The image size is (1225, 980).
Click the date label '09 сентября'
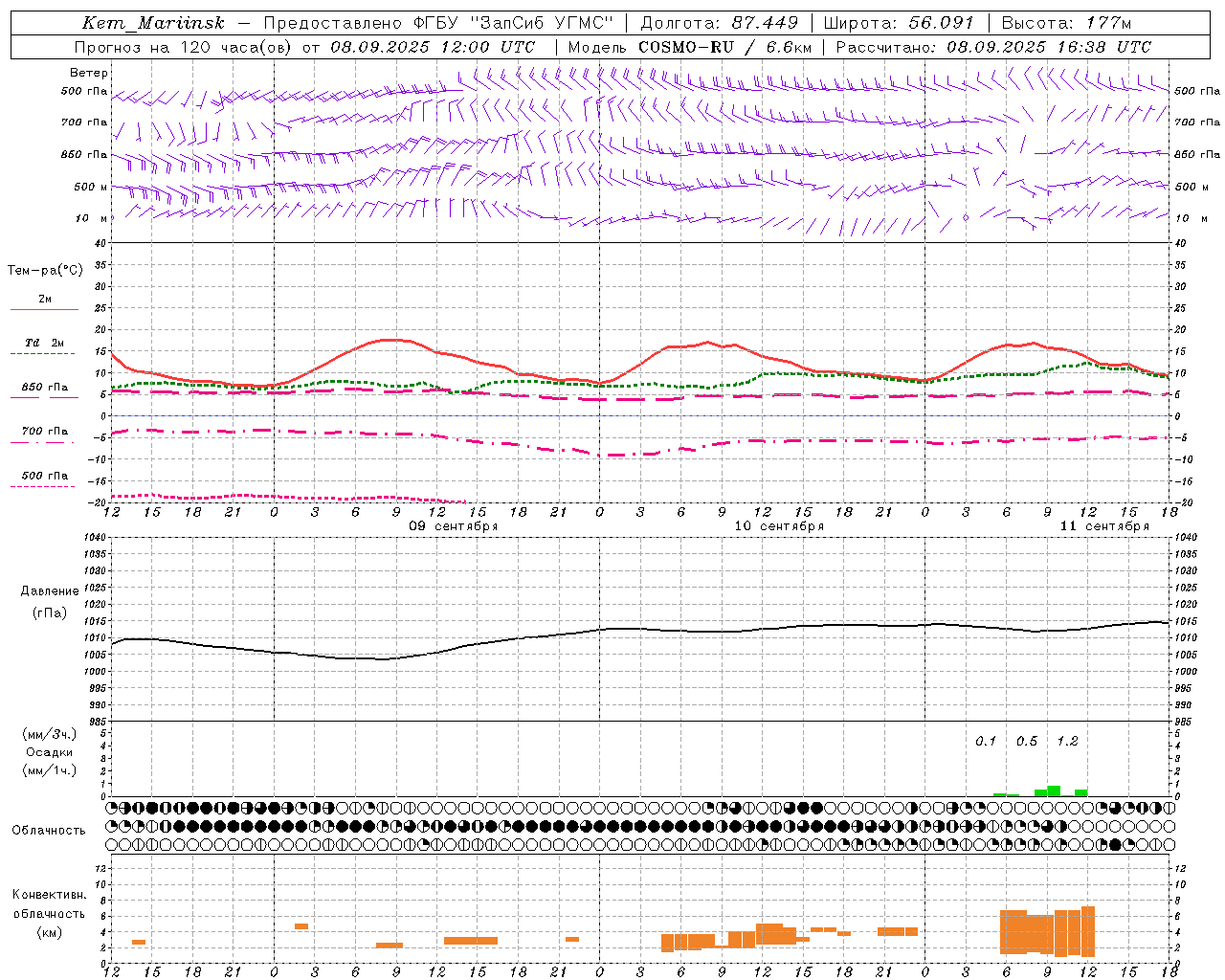[454, 526]
